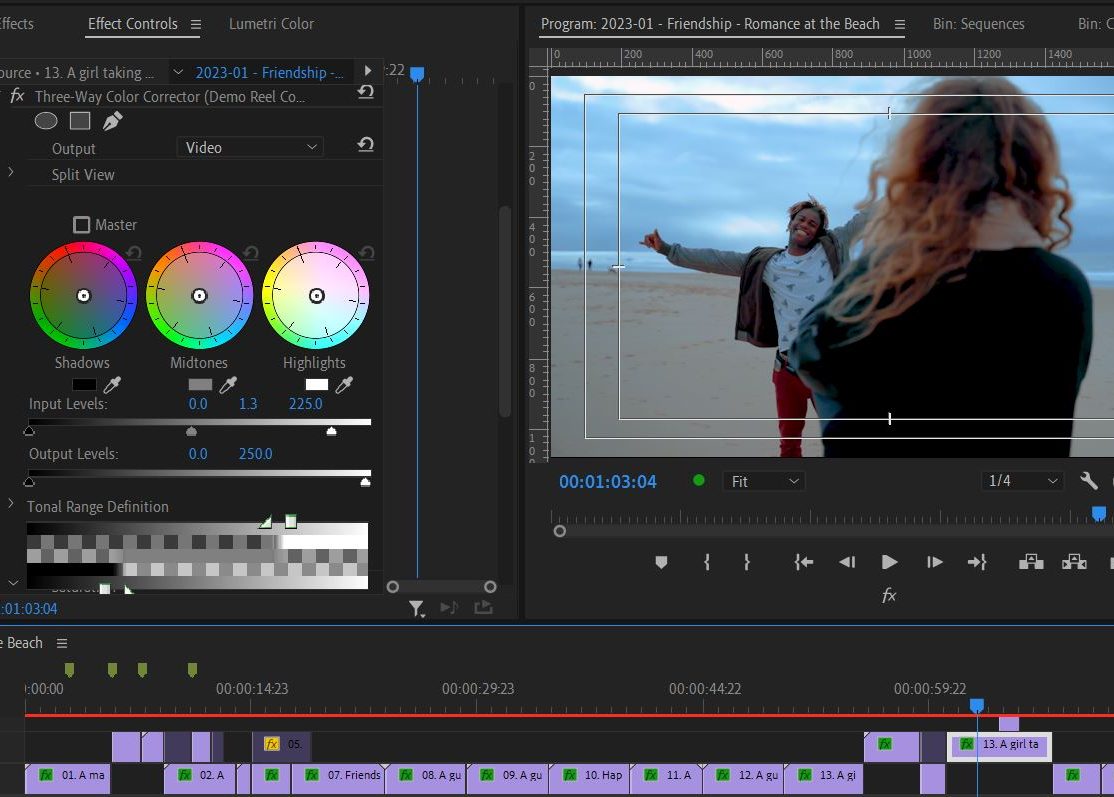Mark Out point in the Program monitor
The width and height of the screenshot is (1114, 797).
(x=747, y=563)
